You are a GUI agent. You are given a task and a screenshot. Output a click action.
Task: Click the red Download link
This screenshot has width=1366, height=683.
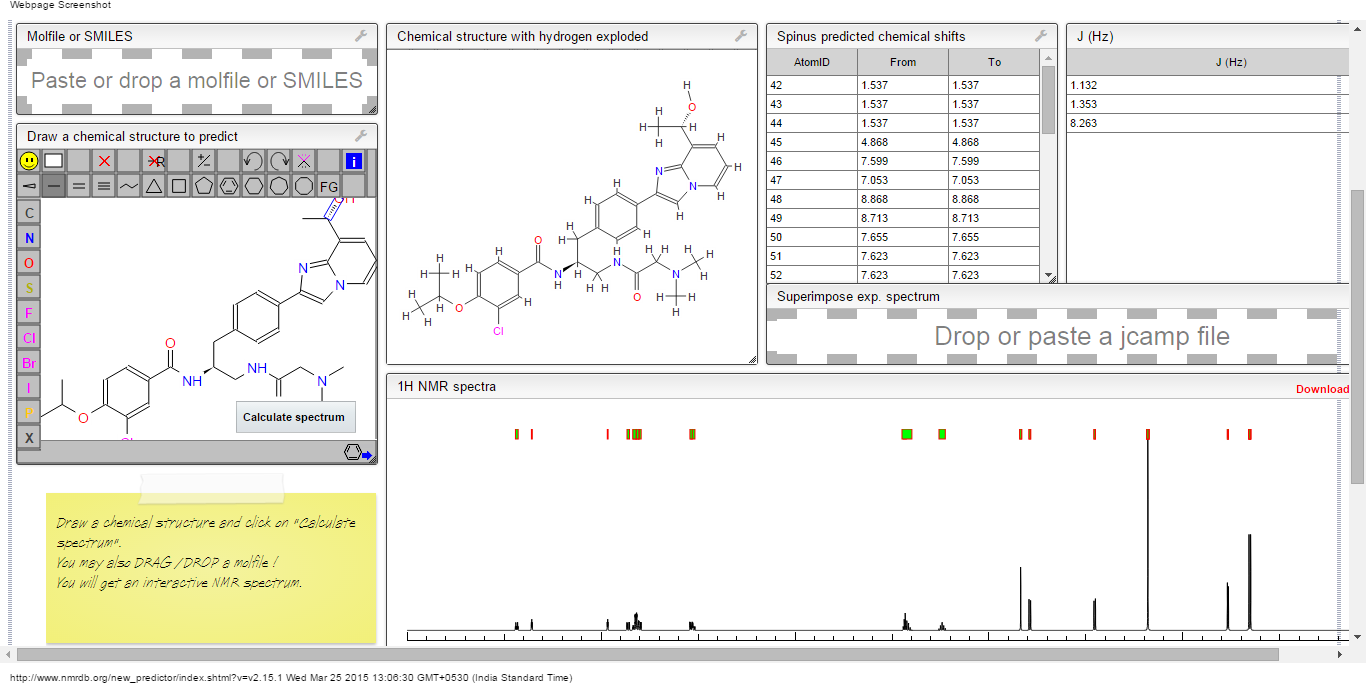click(x=1322, y=389)
